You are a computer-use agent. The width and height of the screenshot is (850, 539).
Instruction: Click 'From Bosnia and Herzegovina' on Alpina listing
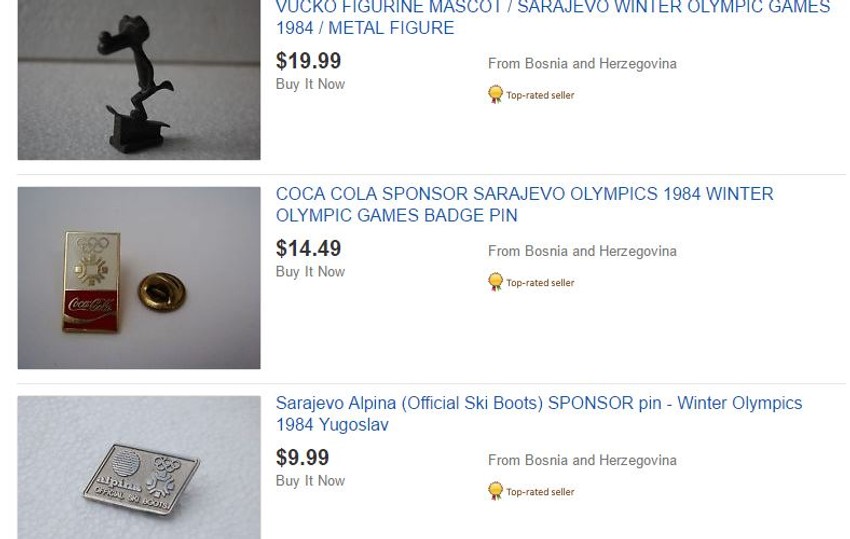click(x=582, y=460)
